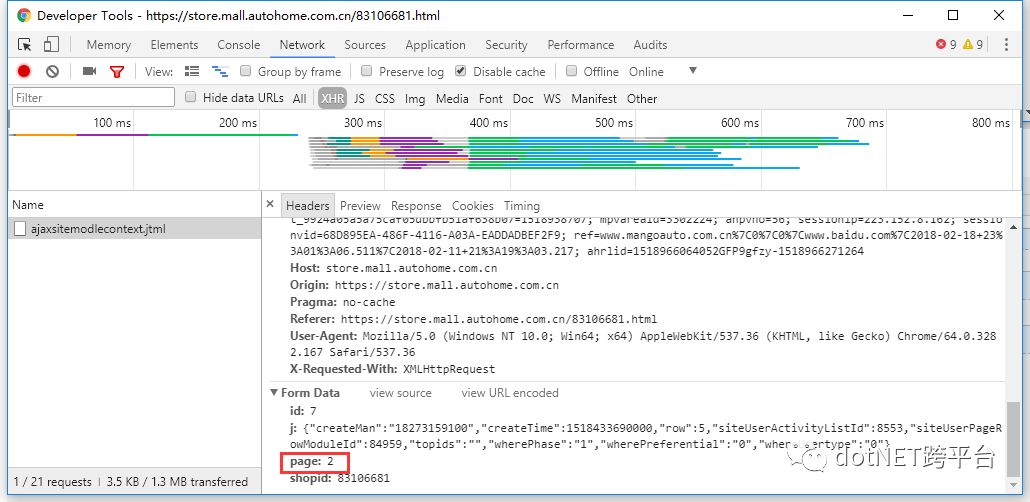Stop recording network log with red button
The image size is (1030, 502).
click(x=24, y=72)
